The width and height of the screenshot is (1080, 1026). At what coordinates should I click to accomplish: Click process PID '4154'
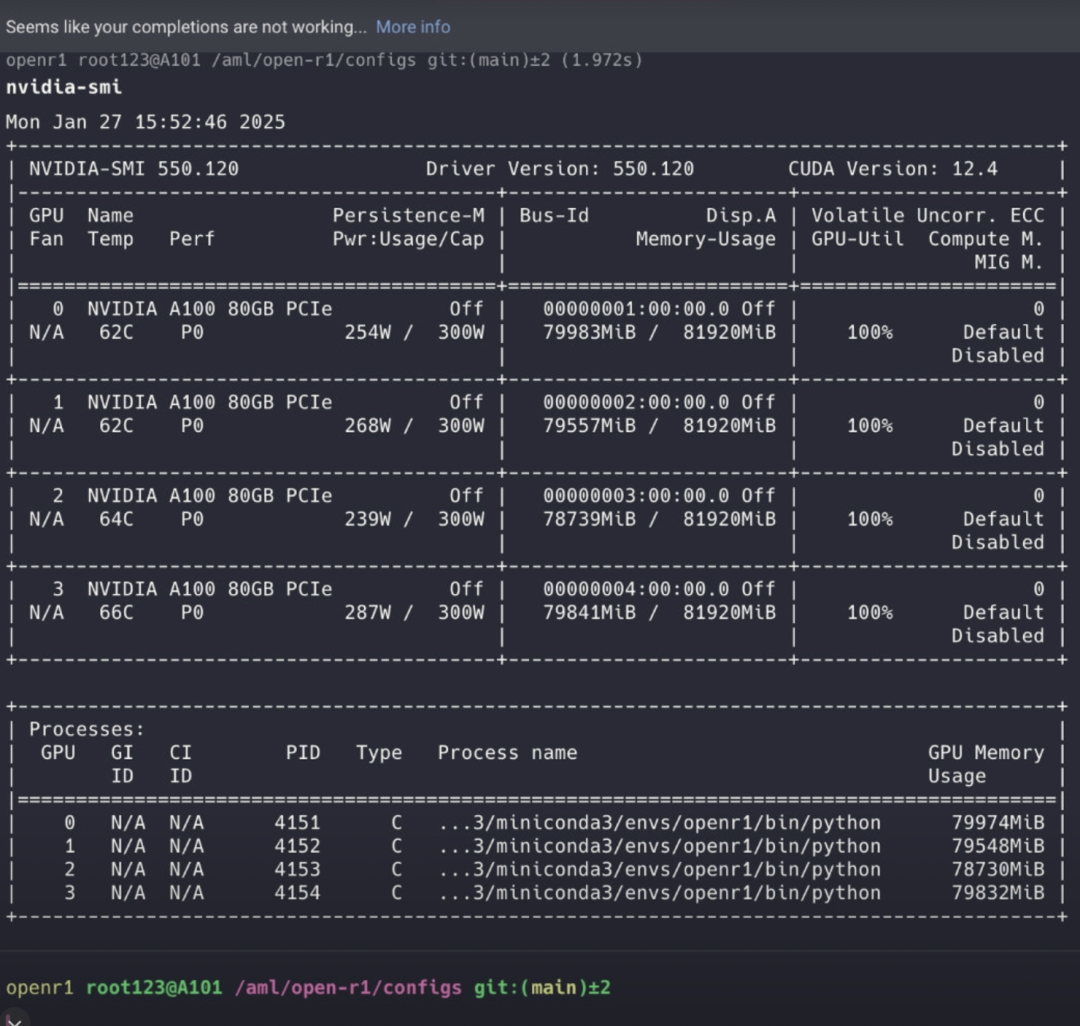tap(298, 893)
